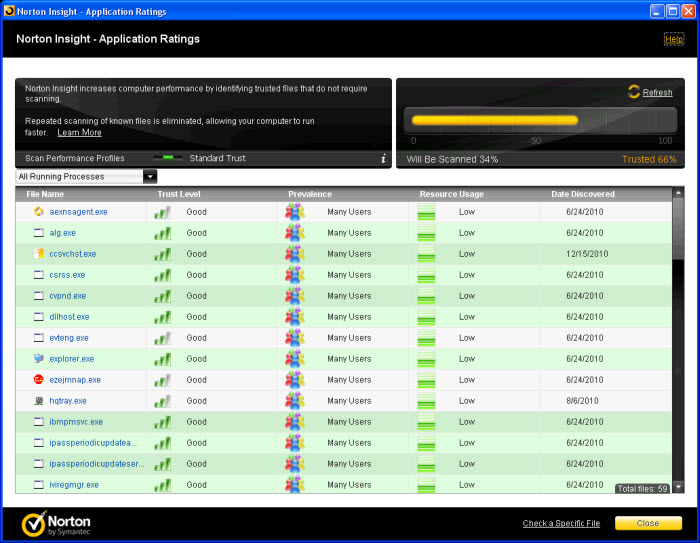Click the 12/15/2010 date for ccsvchst.exe
Screen dimensions: 700x543
(x=587, y=254)
